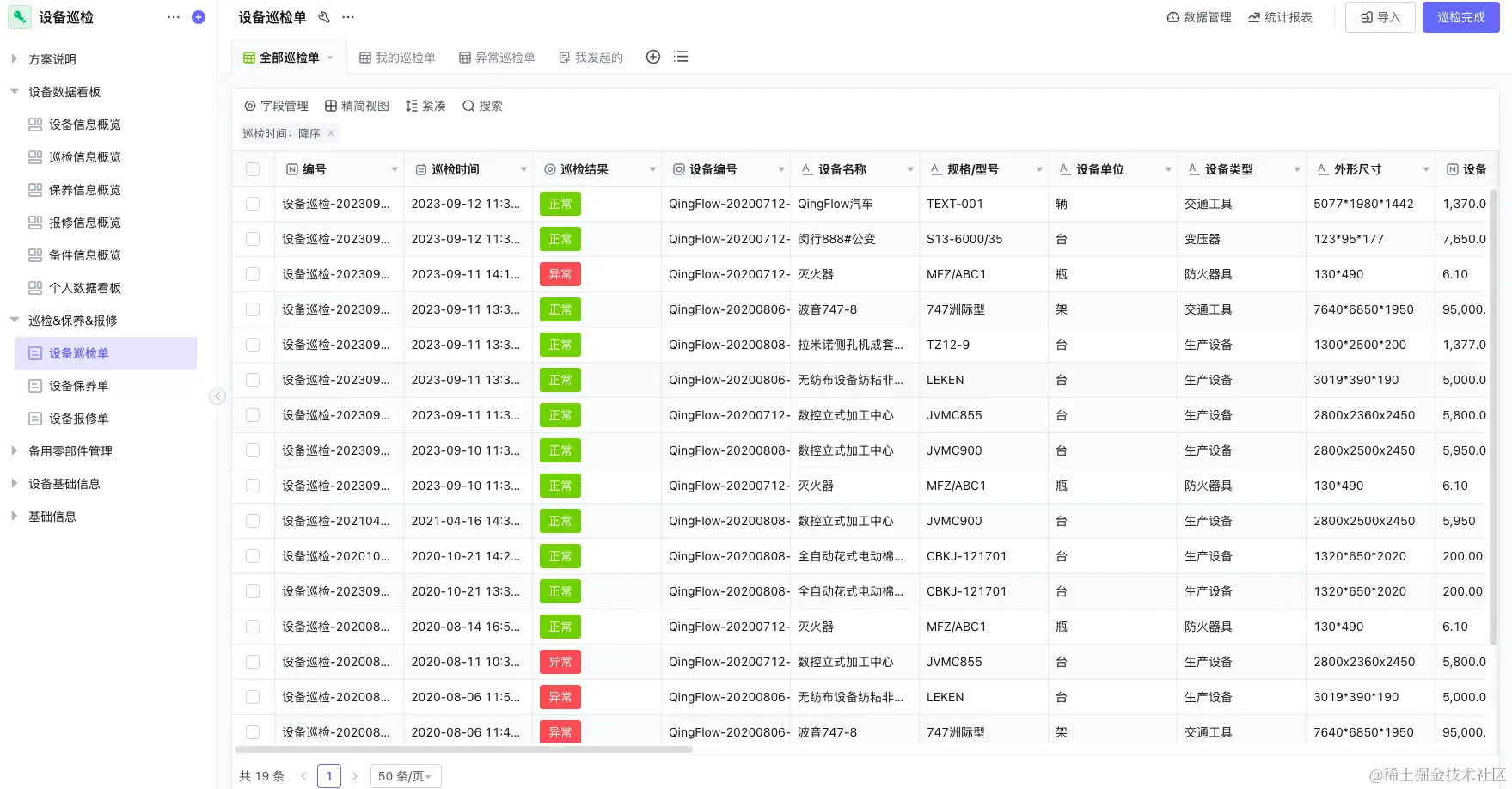This screenshot has height=789, width=1512.
Task: Open the 巡检时间 column dropdown arrow
Action: 523,169
